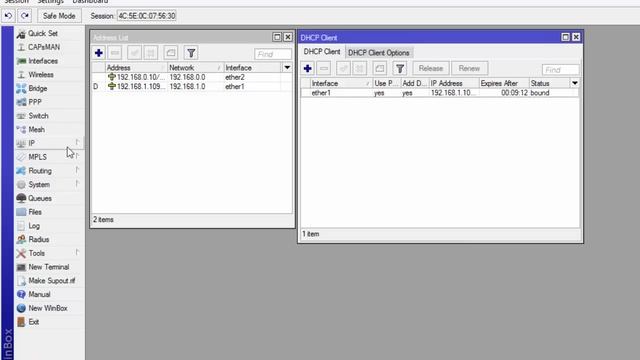Image resolution: width=640 pixels, height=360 pixels.
Task: Click the Session address field
Action: pyautogui.click(x=147, y=16)
